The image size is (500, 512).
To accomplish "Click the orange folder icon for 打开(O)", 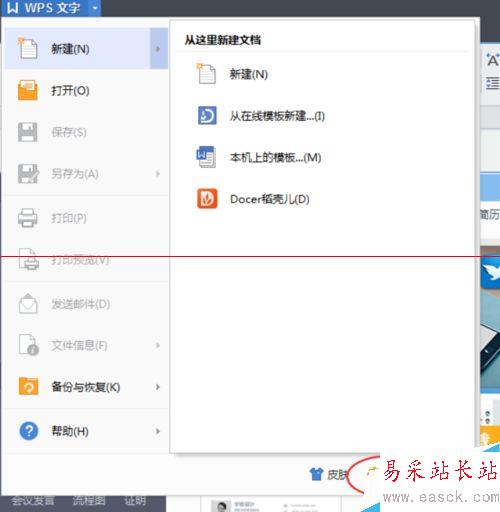I will [x=28, y=90].
